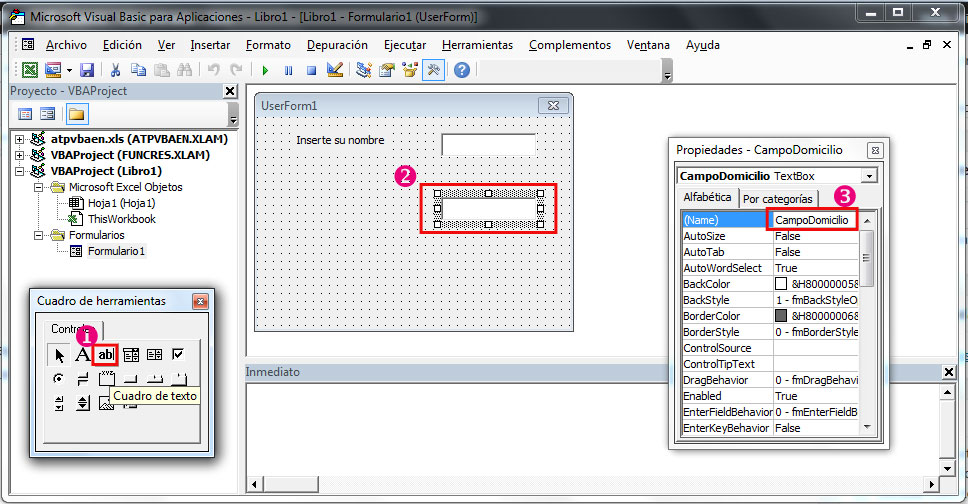Open Visual Basic Help question mark icon
Image resolution: width=968 pixels, height=504 pixels.
tap(462, 70)
